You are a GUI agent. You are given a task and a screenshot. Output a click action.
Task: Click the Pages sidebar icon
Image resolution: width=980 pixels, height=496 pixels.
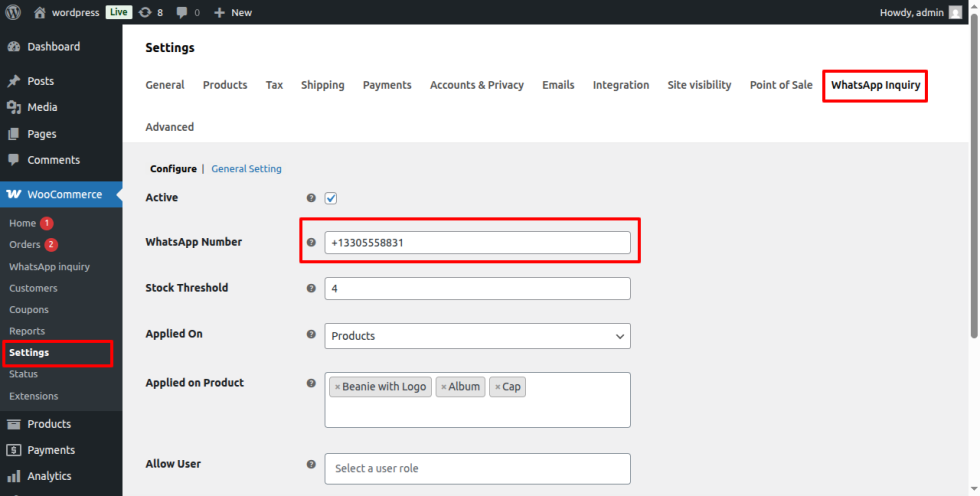point(14,134)
